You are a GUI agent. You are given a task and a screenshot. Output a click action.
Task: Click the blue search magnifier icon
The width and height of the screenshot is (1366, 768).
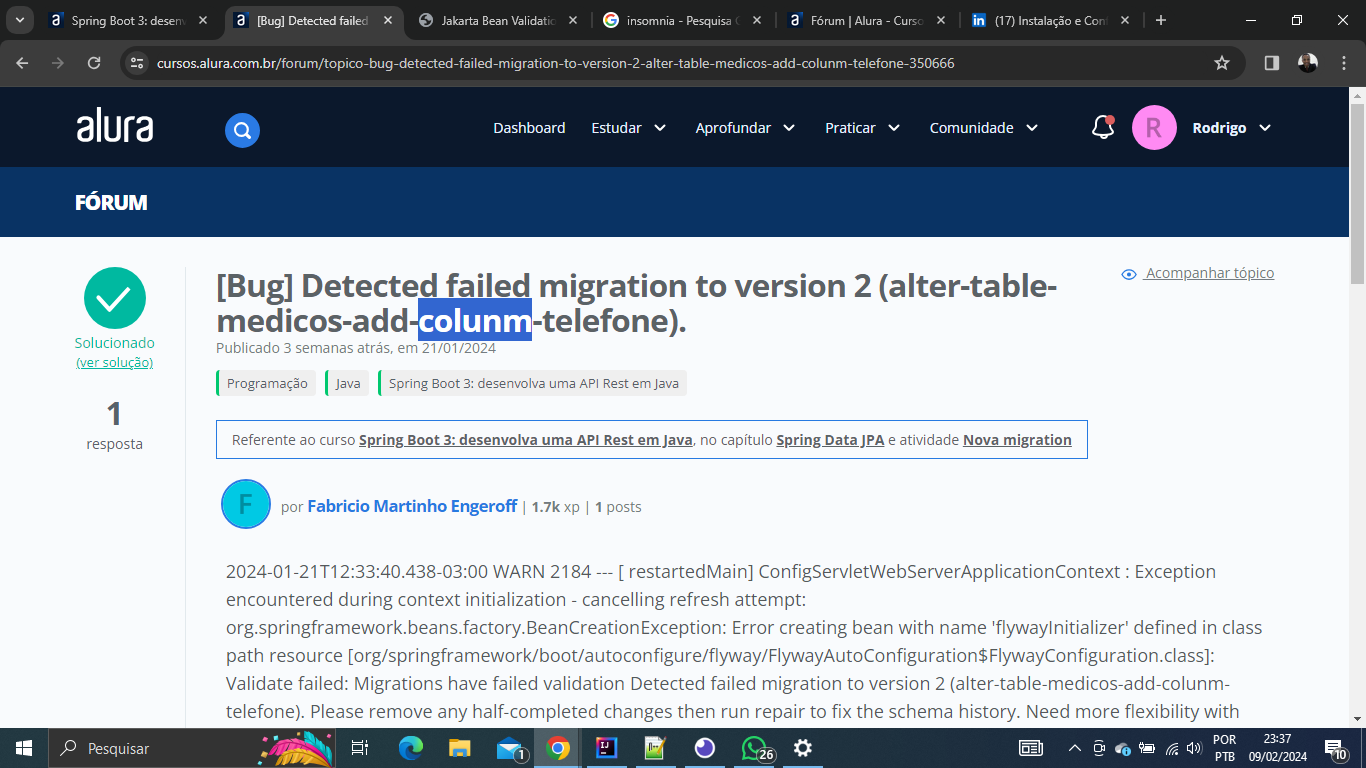(x=242, y=130)
